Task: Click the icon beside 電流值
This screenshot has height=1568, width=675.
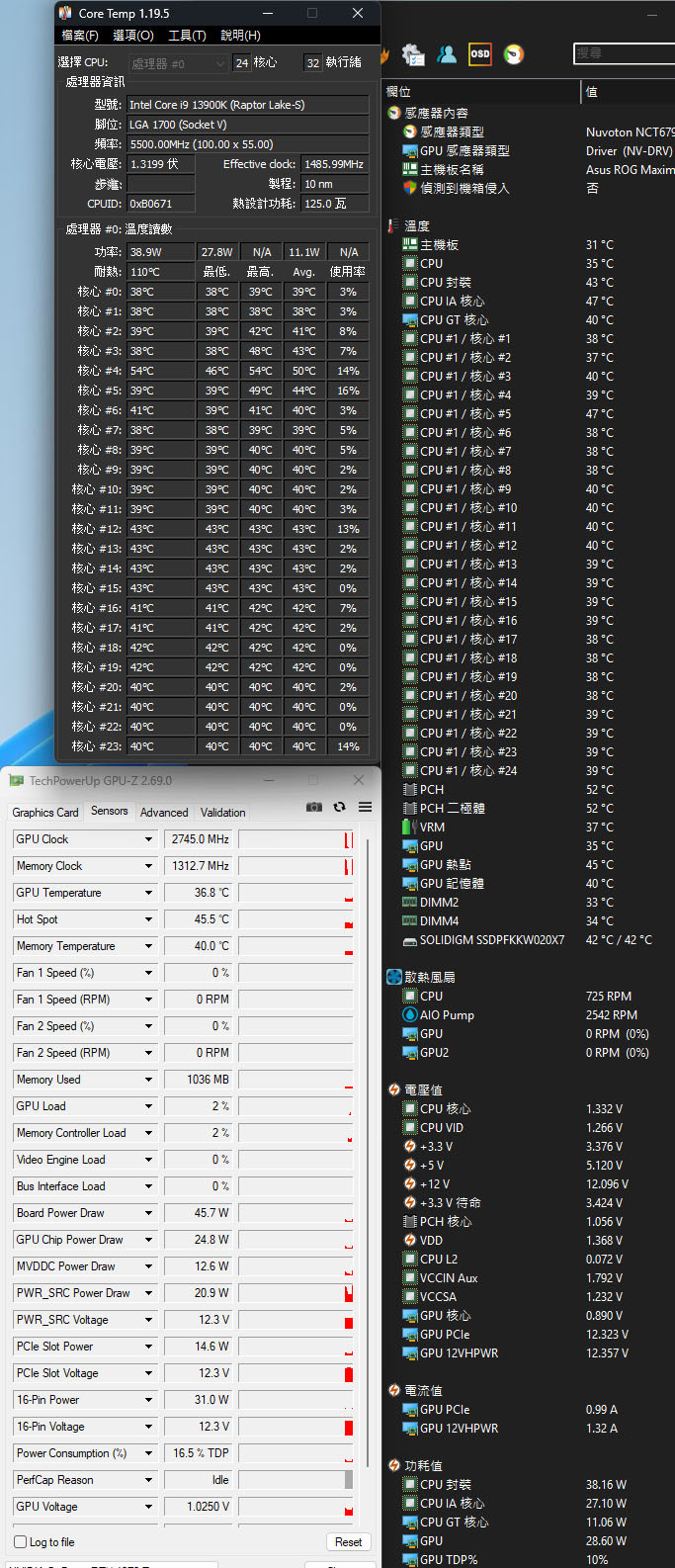Action: pos(394,1390)
